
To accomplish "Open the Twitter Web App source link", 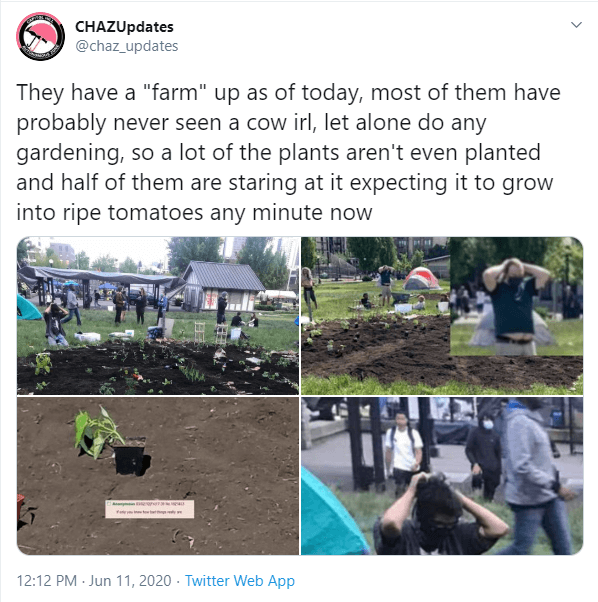I will 240,580.
